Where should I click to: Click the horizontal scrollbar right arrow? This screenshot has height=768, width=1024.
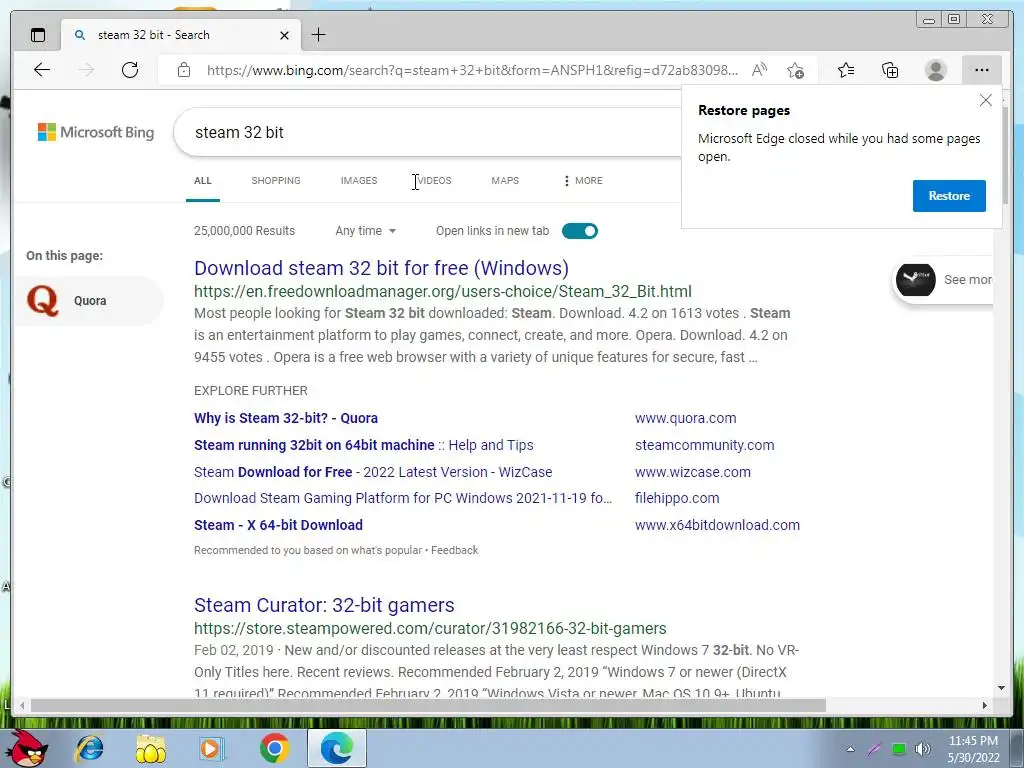coord(985,705)
